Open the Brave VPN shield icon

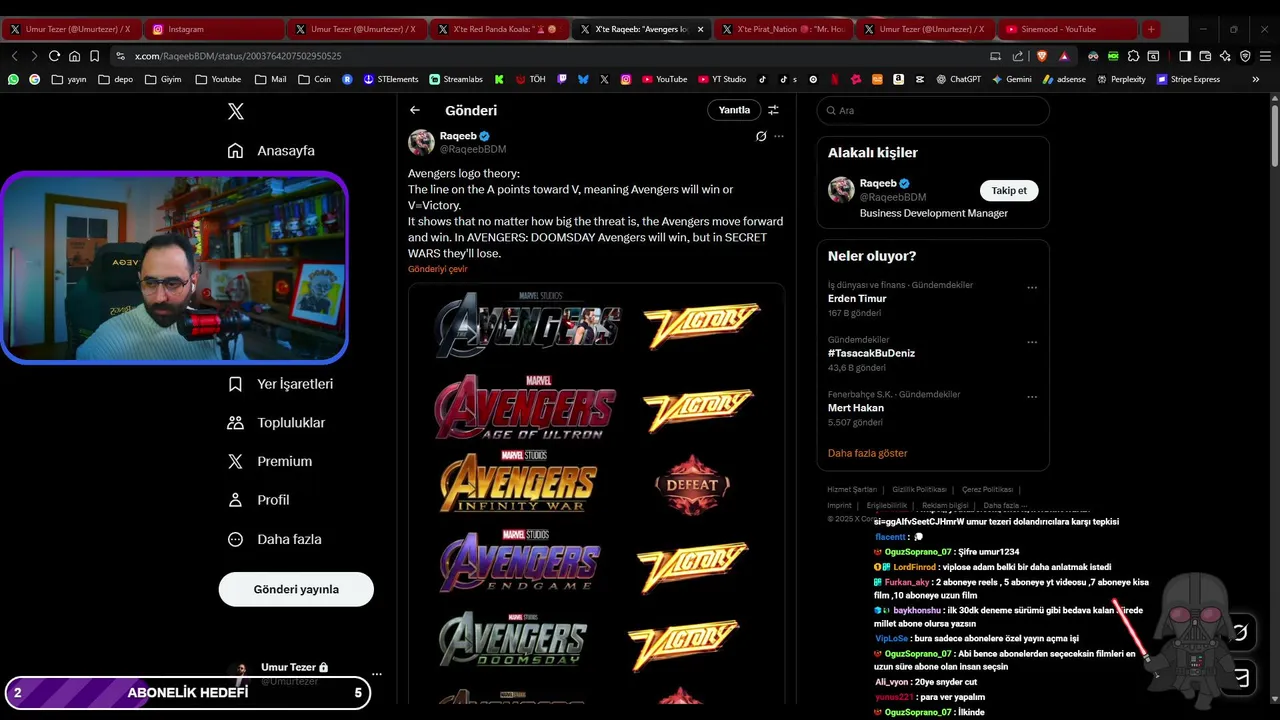[x=1245, y=56]
